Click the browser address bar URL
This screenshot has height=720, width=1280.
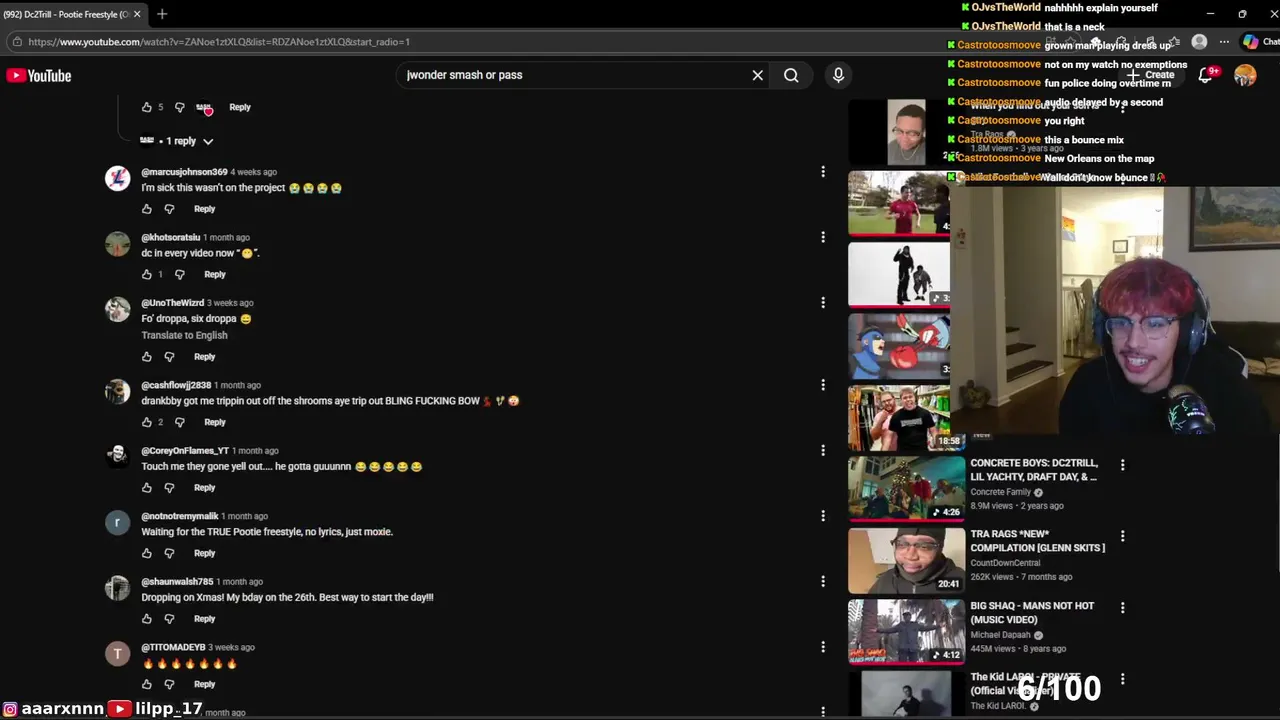pos(219,42)
